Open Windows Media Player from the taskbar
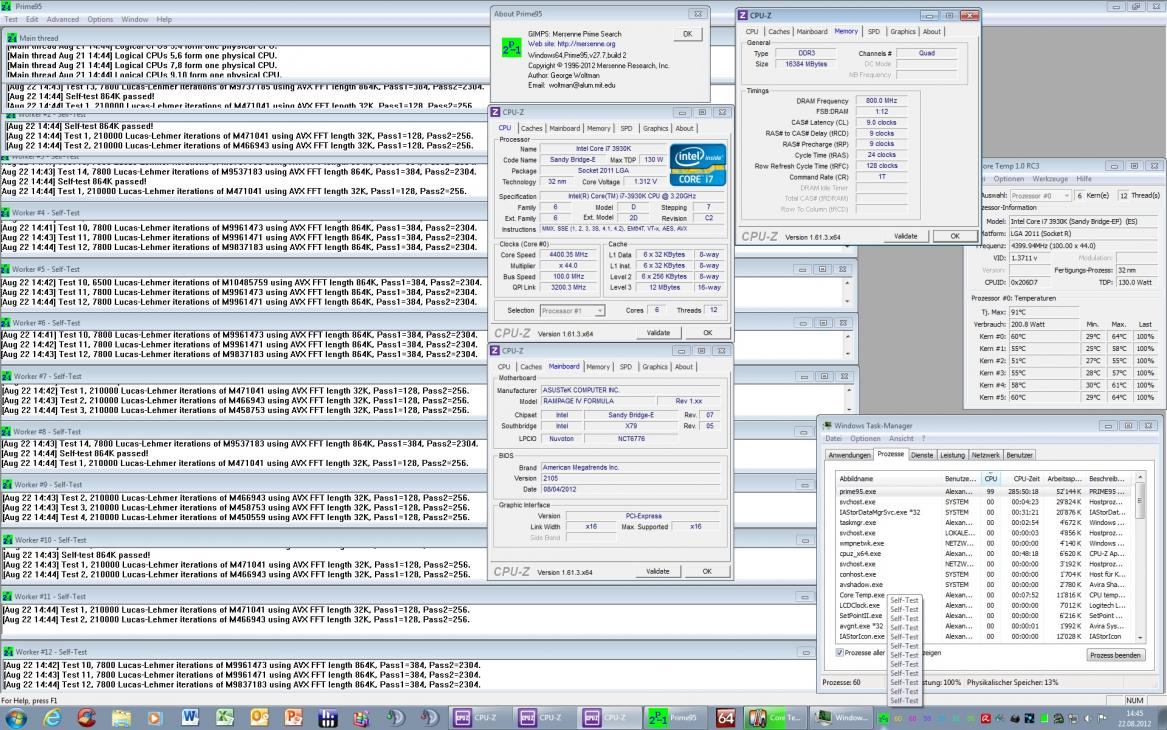Viewport: 1167px width, 730px height. [155, 718]
